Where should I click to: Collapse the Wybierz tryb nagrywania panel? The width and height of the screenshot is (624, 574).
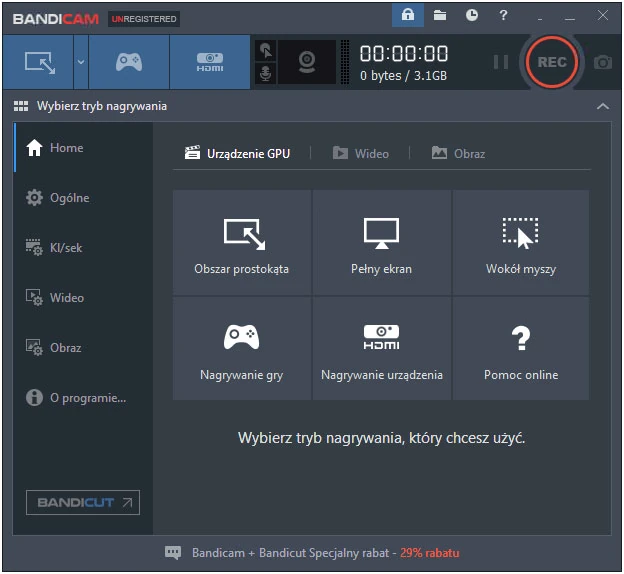tap(603, 106)
